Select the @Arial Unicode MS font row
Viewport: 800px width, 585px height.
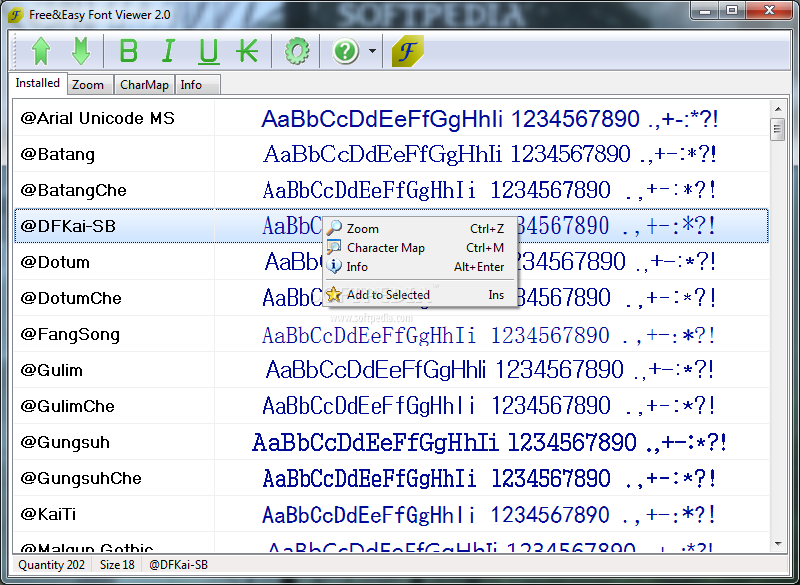pos(391,118)
